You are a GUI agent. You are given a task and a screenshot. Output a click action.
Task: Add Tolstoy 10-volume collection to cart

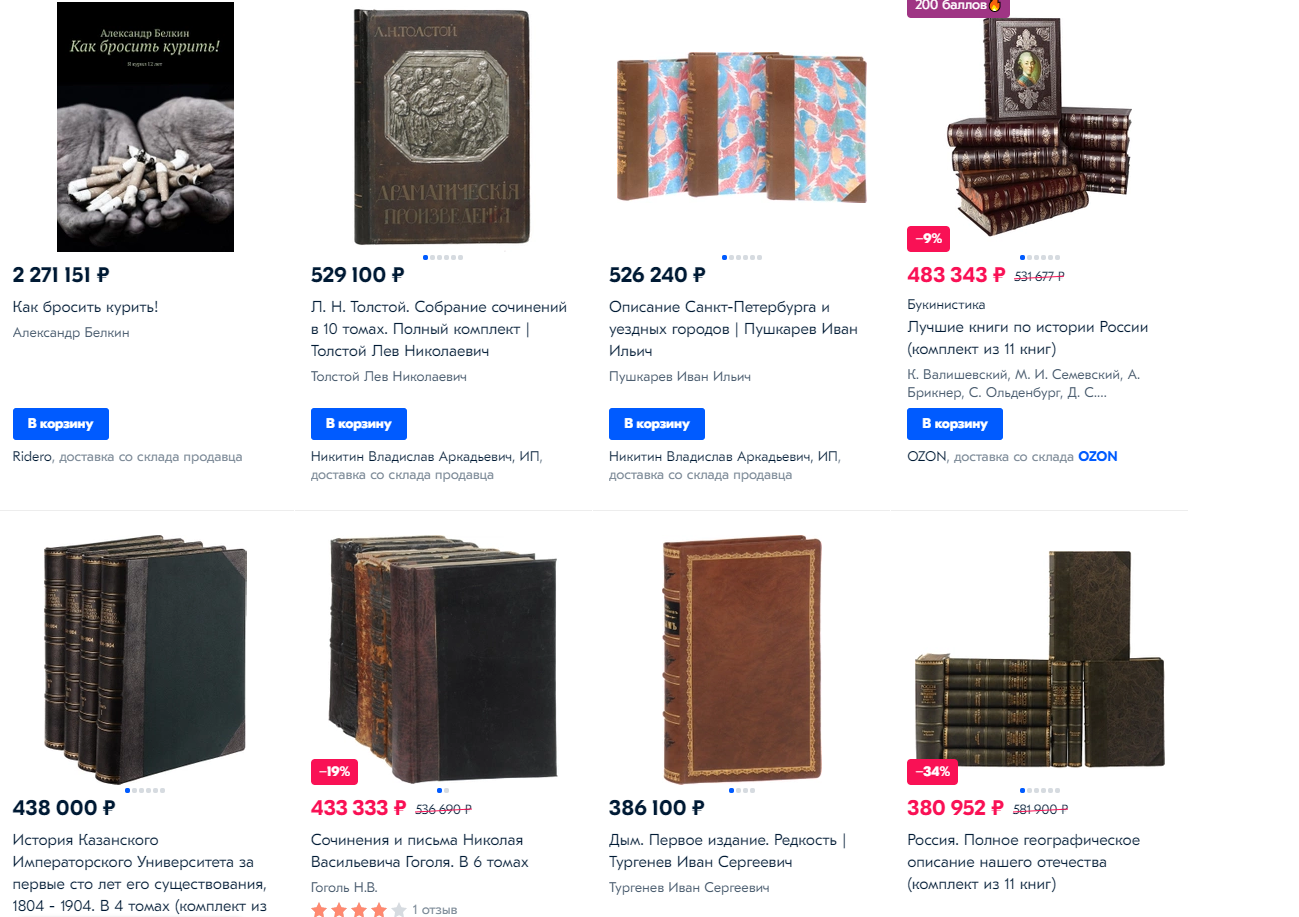(x=359, y=424)
